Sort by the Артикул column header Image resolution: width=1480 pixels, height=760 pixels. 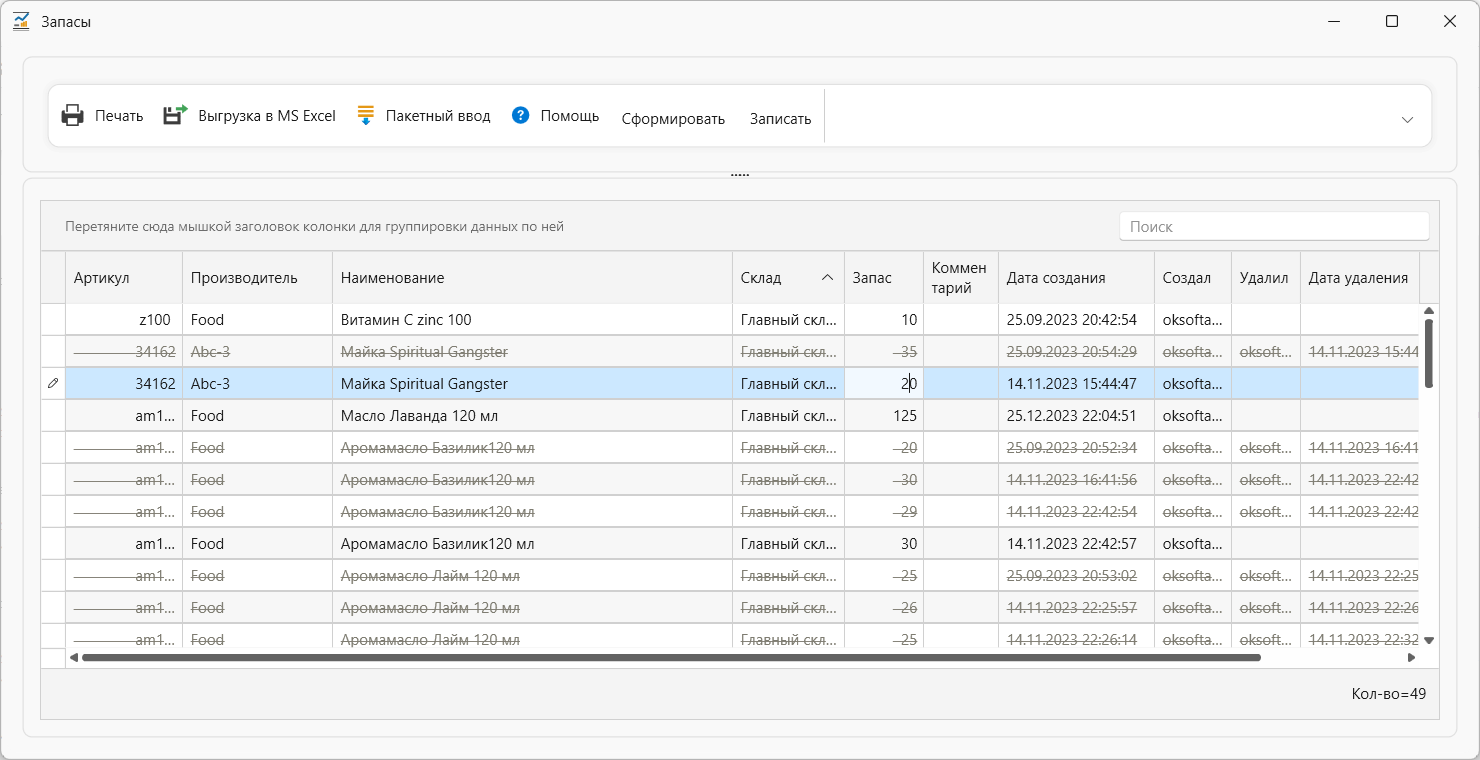coord(124,278)
